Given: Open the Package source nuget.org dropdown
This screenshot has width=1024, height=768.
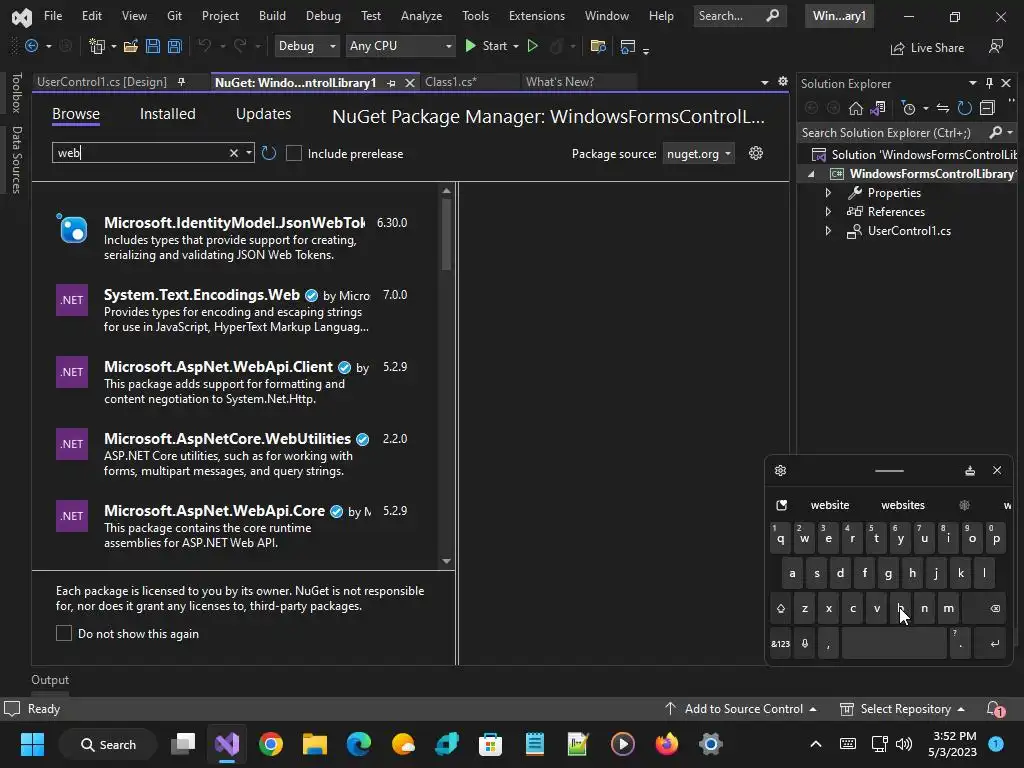Looking at the screenshot, I should tap(699, 153).
